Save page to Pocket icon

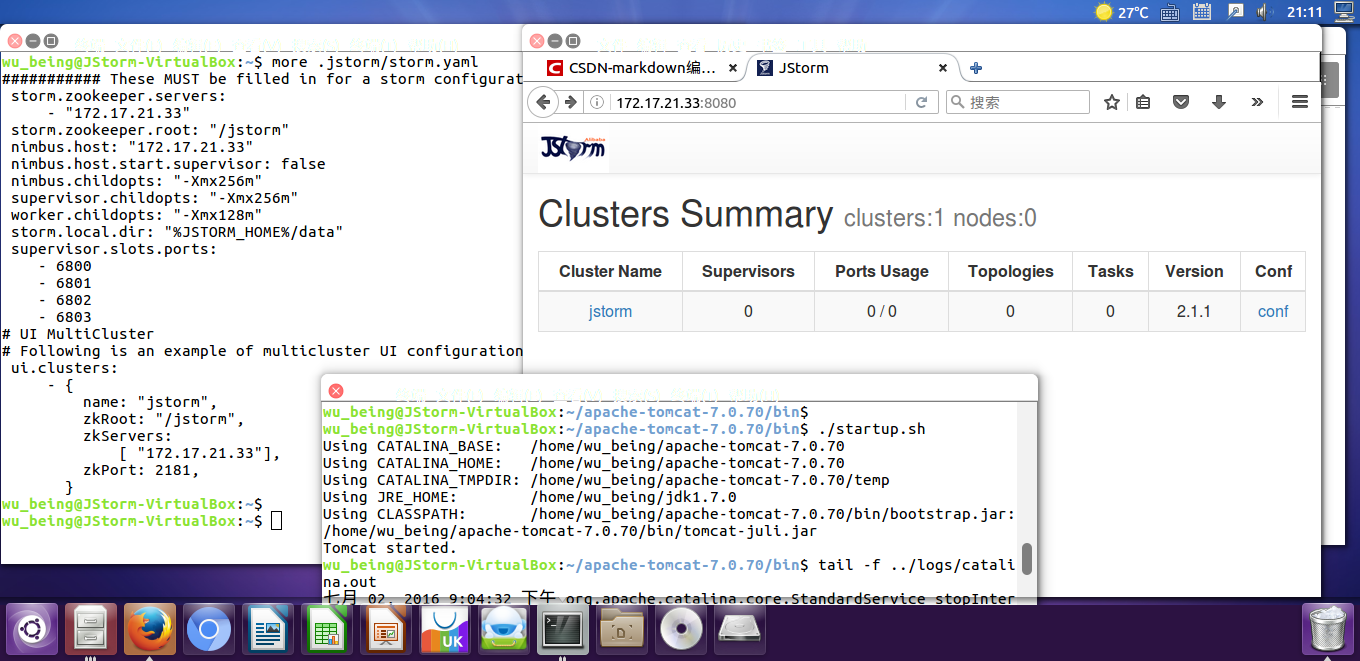coord(1181,102)
